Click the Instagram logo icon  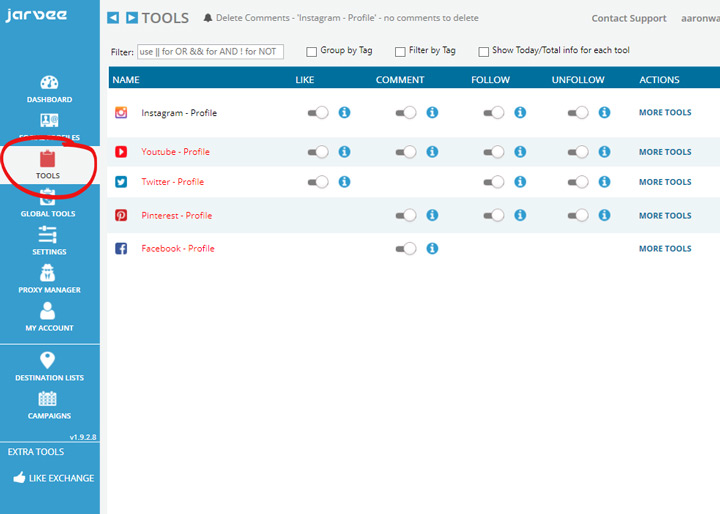(121, 113)
